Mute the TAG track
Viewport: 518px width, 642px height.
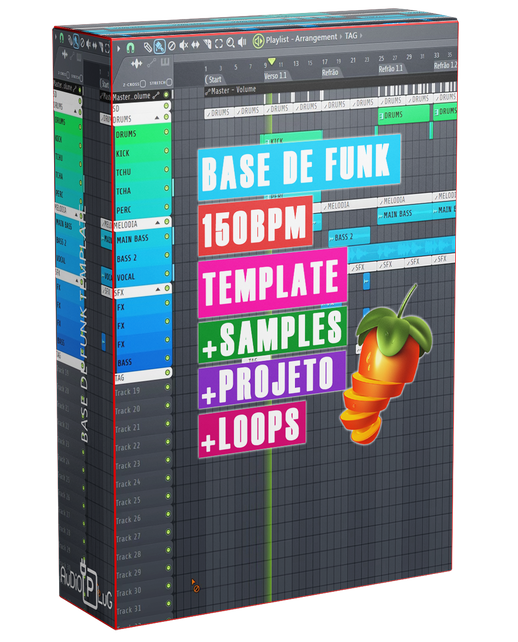tap(167, 373)
